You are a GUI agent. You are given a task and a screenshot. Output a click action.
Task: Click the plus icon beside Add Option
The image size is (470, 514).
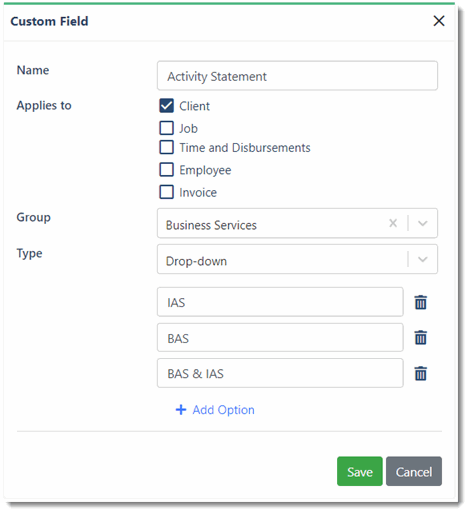click(181, 410)
